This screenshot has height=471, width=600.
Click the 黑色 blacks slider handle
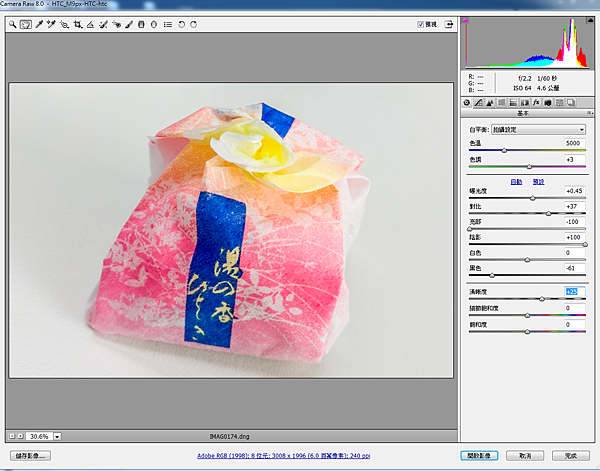(492, 275)
